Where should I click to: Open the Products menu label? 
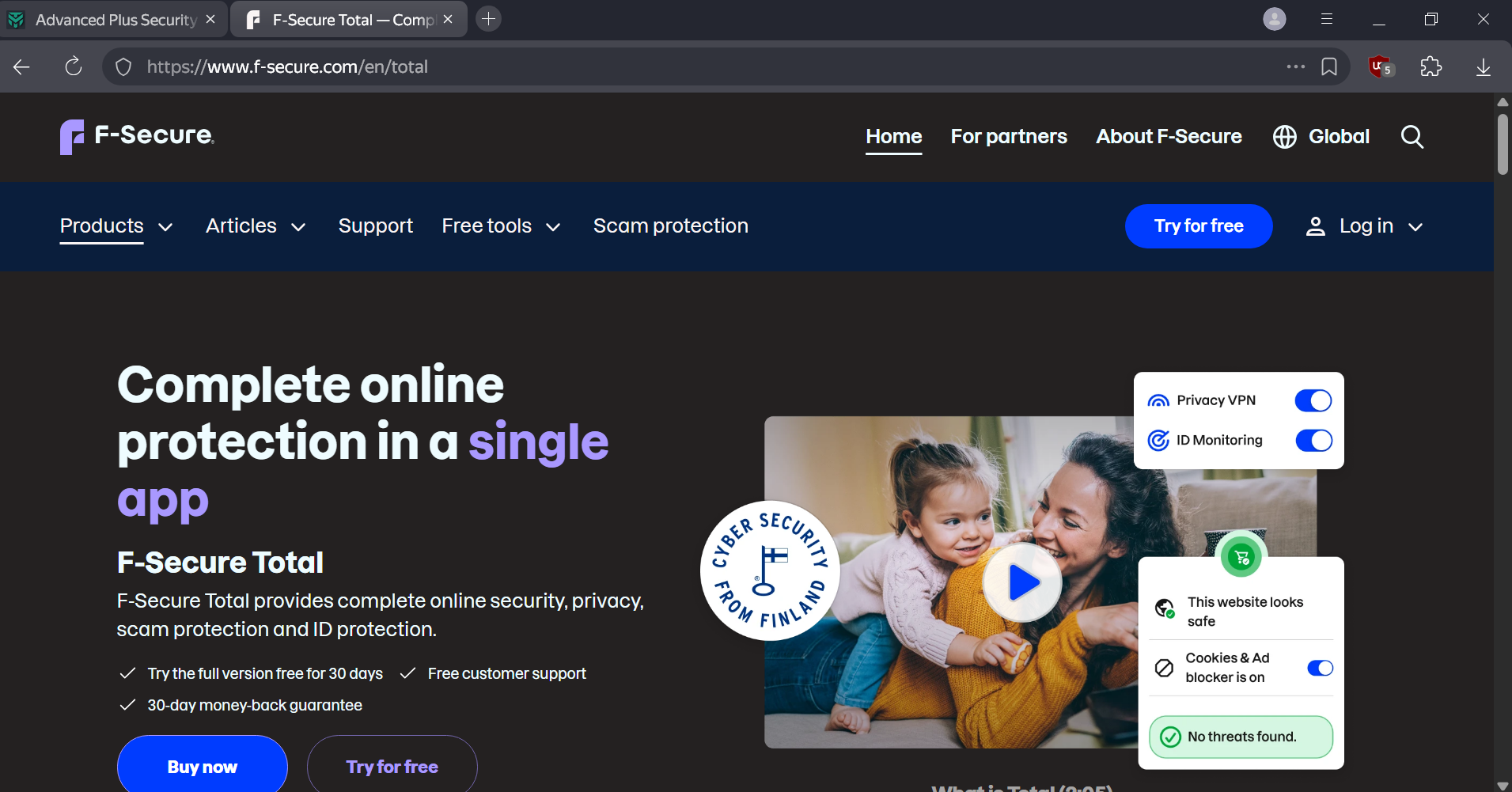pos(102,225)
